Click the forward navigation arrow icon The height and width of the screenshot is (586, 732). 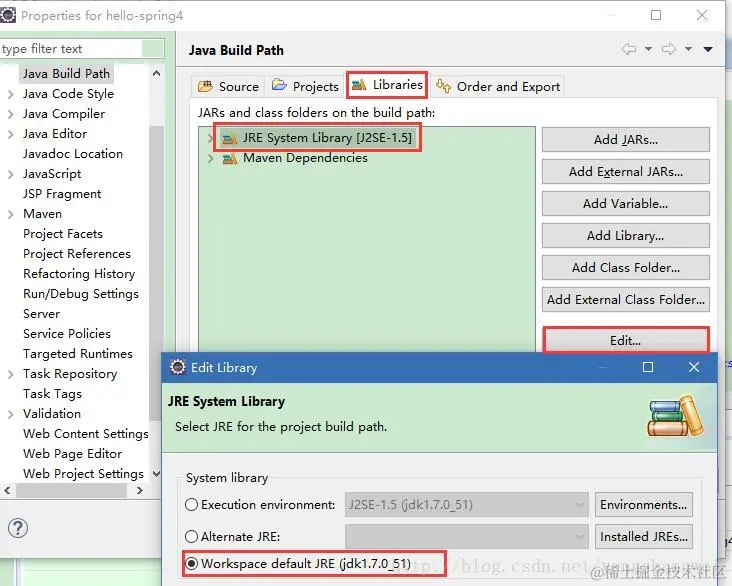point(669,49)
